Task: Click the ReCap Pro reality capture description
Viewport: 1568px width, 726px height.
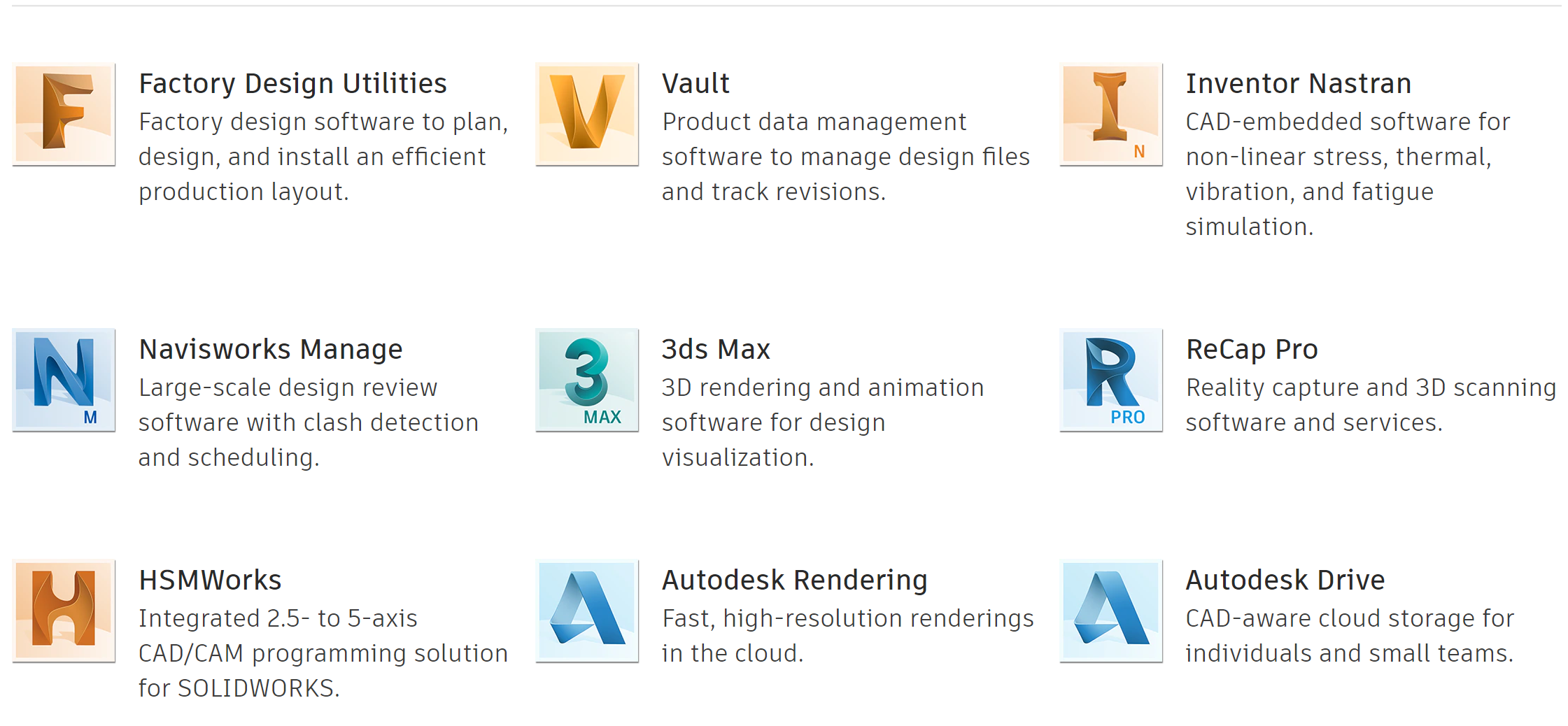Action: pyautogui.click(x=1371, y=405)
